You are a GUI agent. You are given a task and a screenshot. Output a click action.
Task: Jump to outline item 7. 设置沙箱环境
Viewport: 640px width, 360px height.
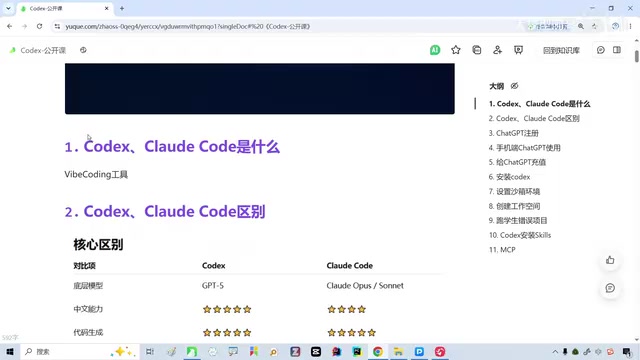[x=514, y=192]
